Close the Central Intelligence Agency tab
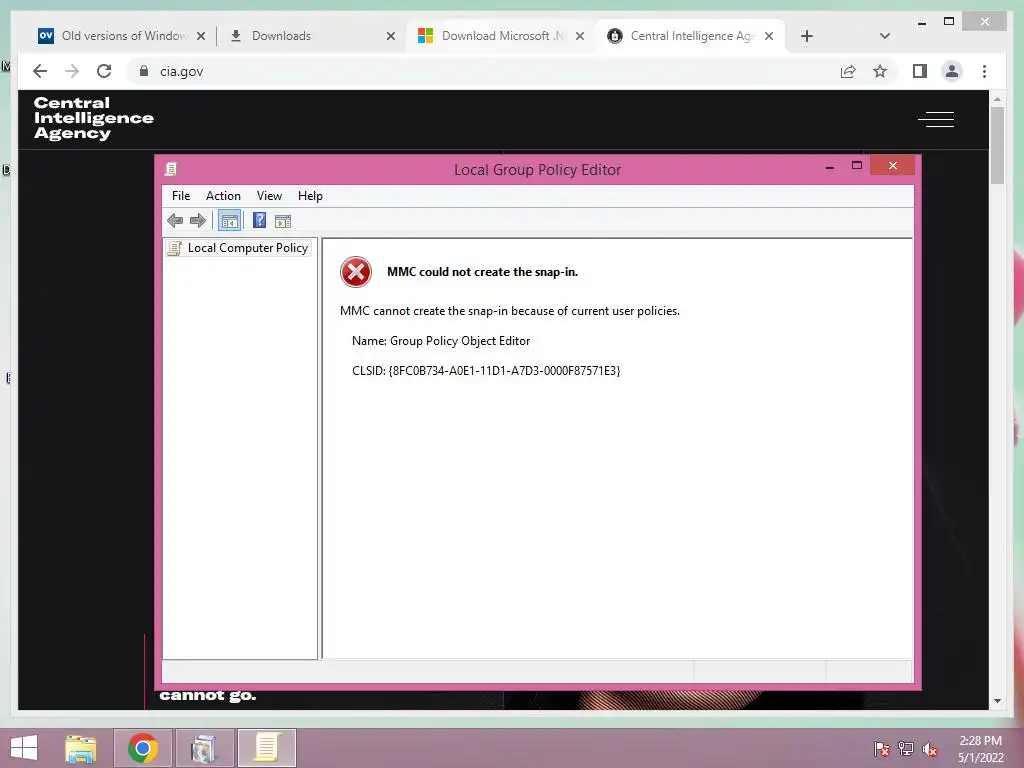 (769, 36)
